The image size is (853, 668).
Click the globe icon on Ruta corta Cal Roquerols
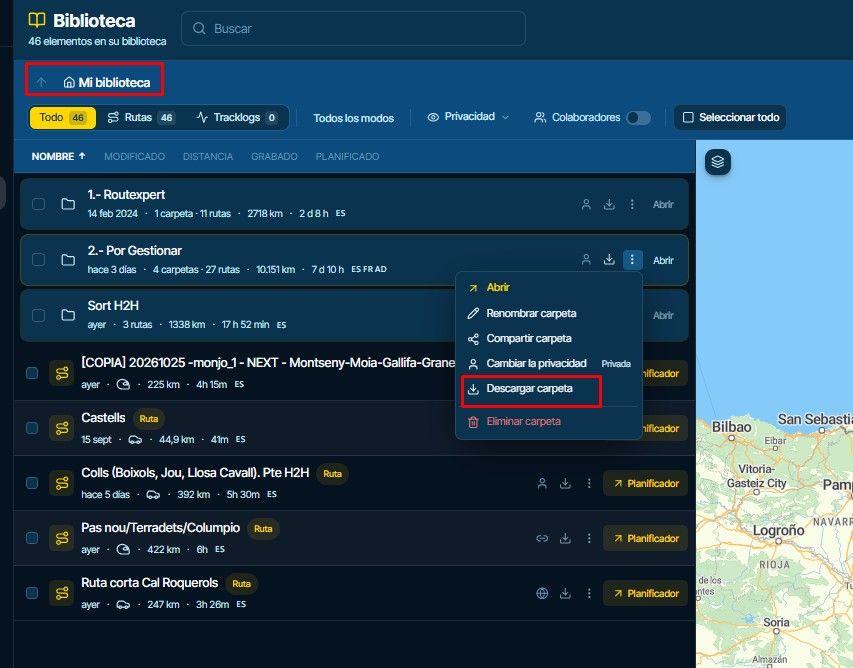pos(542,593)
